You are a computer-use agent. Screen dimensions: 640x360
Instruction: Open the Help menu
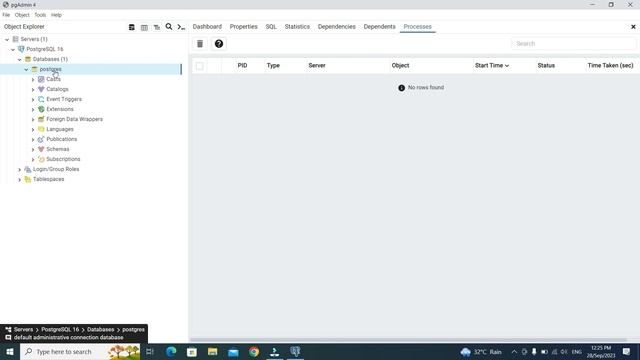coord(56,15)
